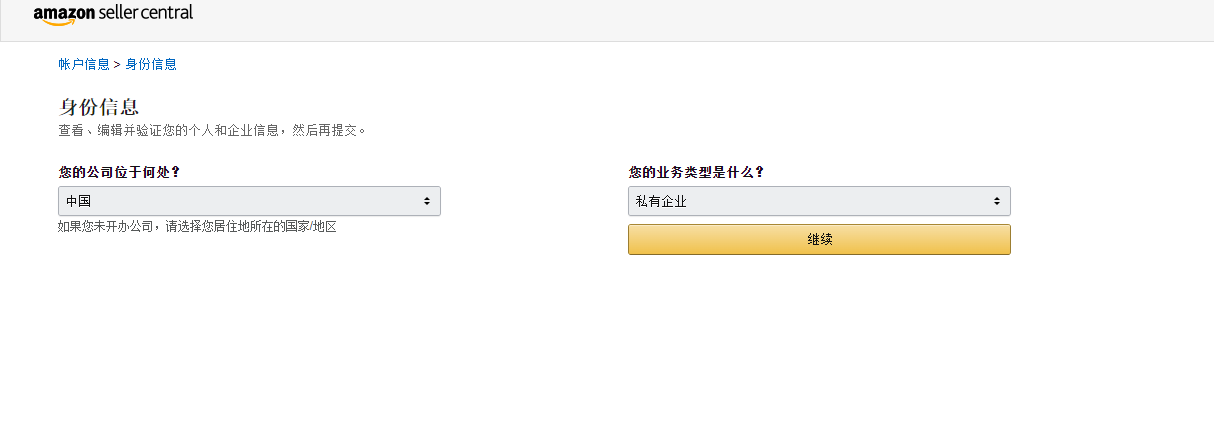Open the 帐户信息 breadcrumb link
1214x426 pixels.
point(84,64)
